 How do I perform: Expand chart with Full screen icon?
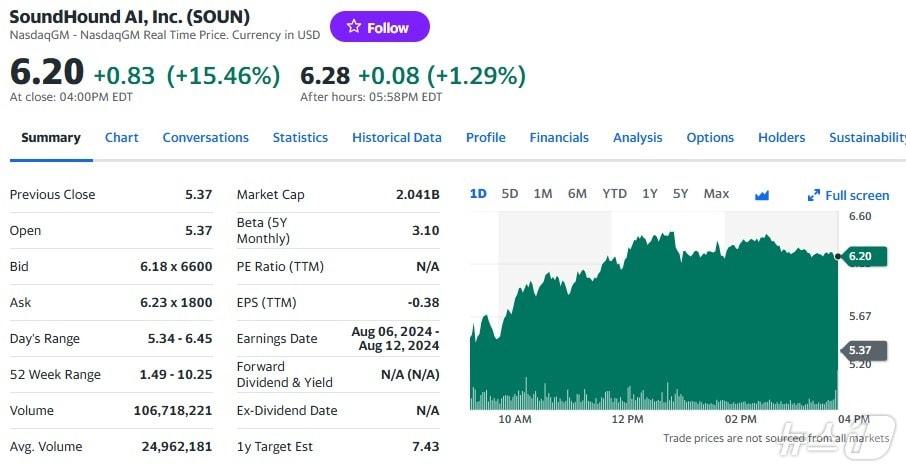pos(848,195)
